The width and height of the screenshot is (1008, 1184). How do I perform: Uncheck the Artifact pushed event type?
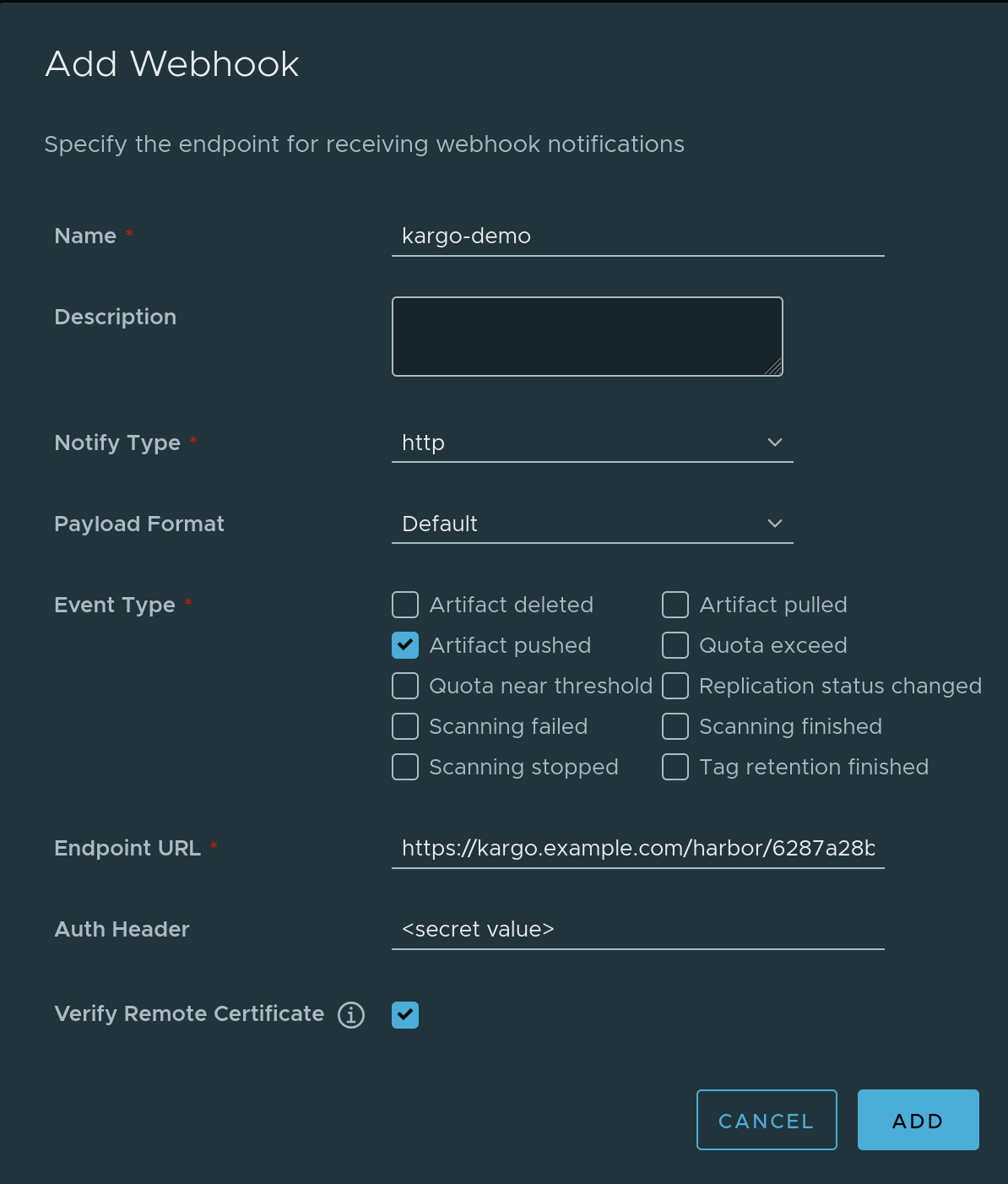pos(405,644)
